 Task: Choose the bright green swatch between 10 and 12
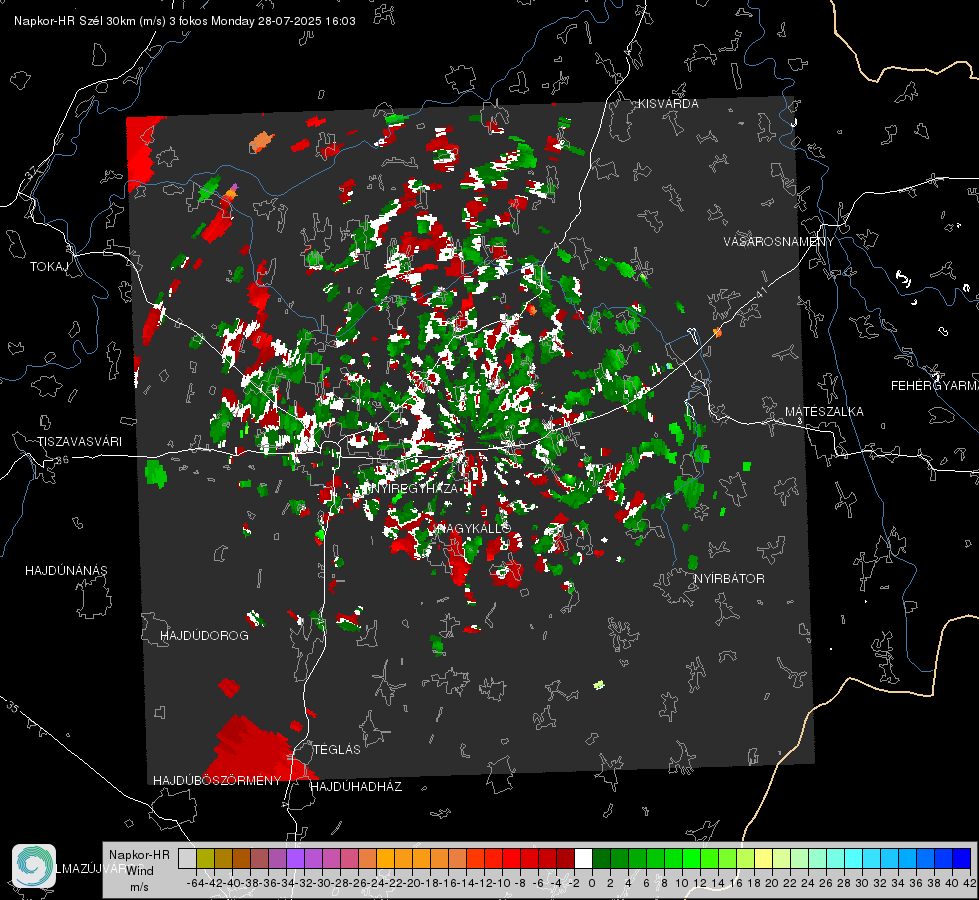691,858
